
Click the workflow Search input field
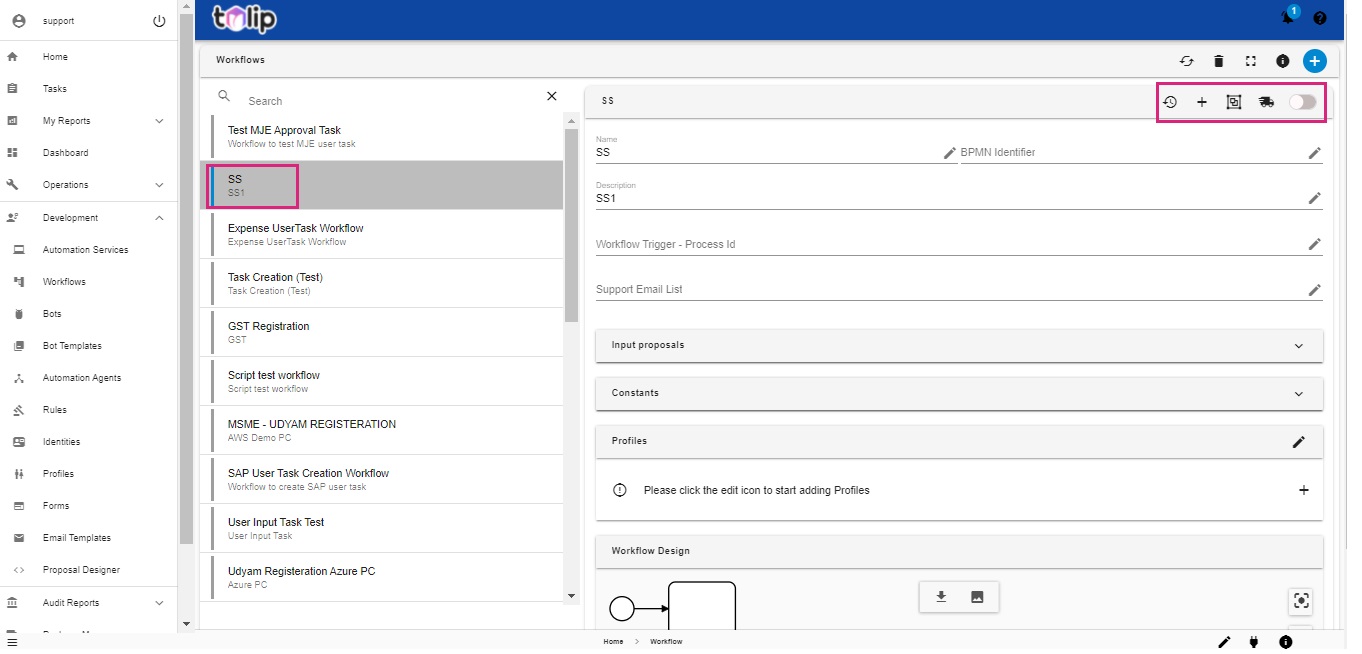click(x=390, y=101)
